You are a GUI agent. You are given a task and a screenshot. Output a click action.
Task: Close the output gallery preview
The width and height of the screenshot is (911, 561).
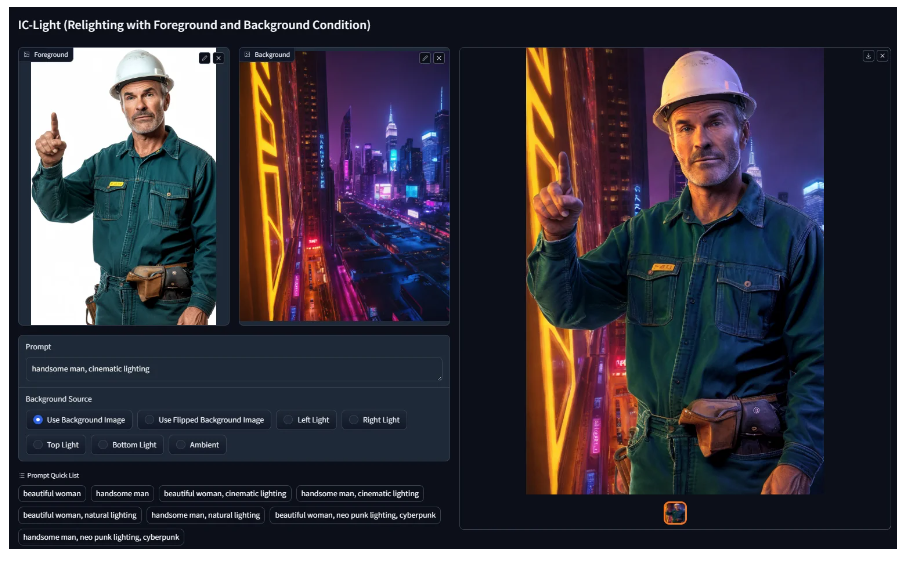point(882,56)
